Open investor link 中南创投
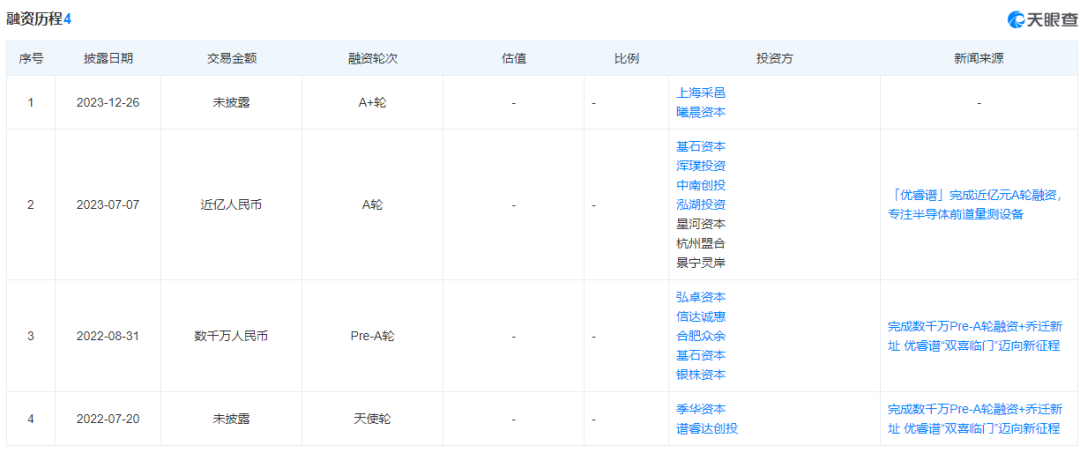This screenshot has width=1080, height=453. [701, 185]
